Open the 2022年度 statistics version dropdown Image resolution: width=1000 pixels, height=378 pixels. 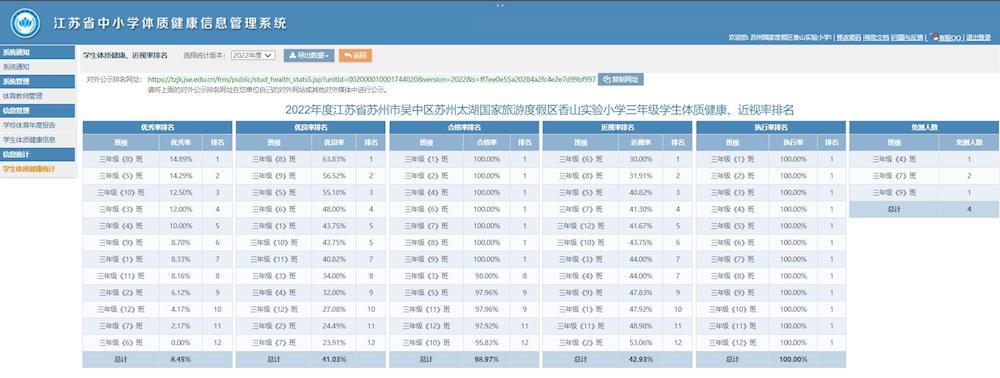pos(253,55)
